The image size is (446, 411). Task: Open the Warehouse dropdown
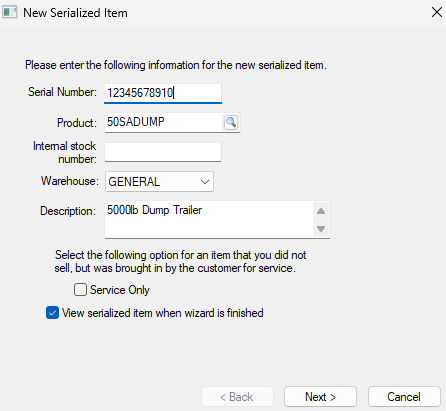[159, 182]
